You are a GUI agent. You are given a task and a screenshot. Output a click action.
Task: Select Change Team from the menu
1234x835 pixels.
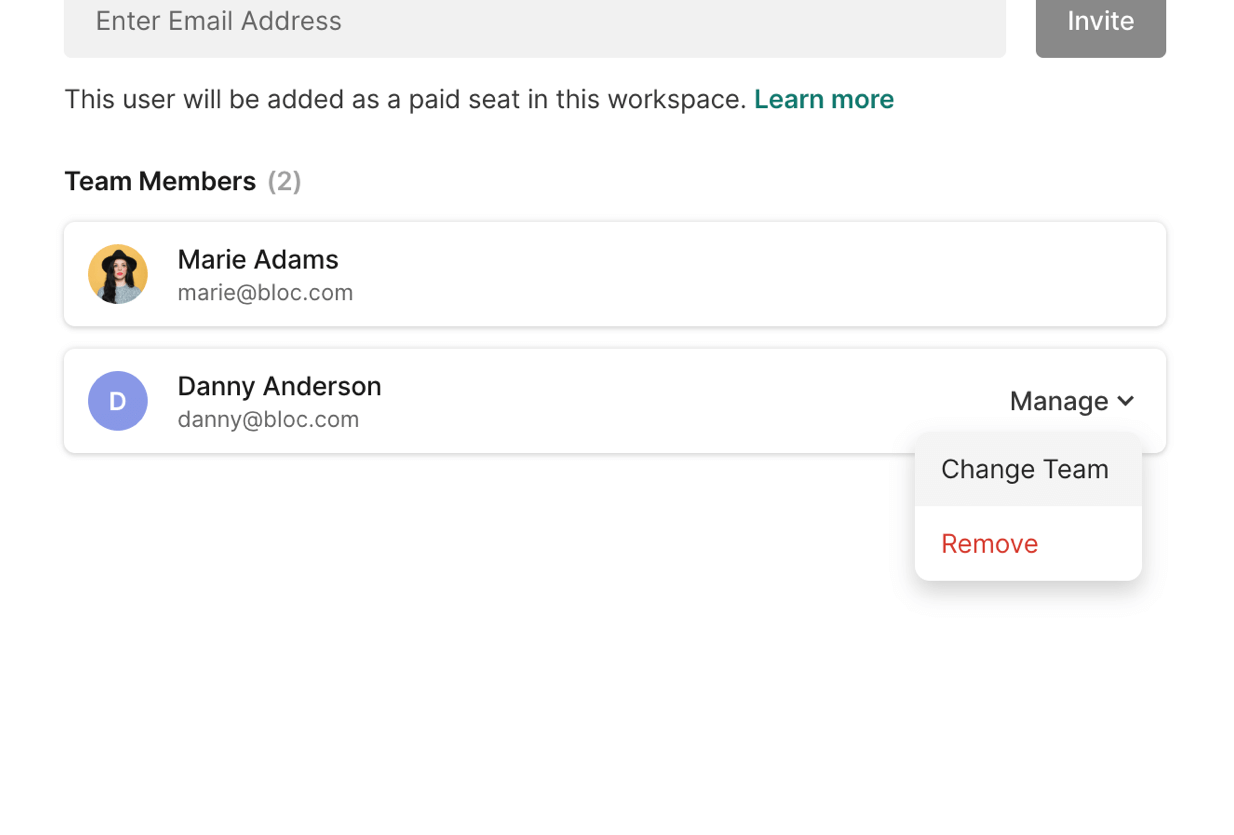(x=1025, y=469)
